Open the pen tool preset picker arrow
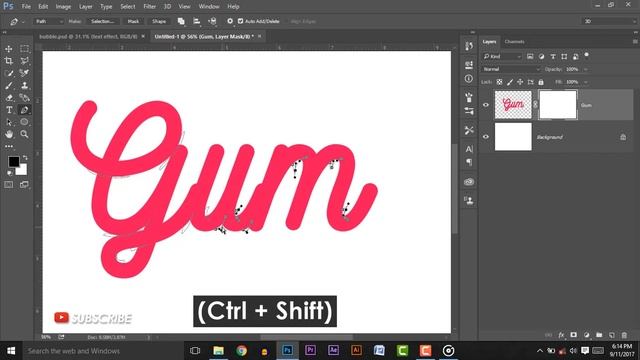640x360 pixels. pyautogui.click(x=23, y=22)
